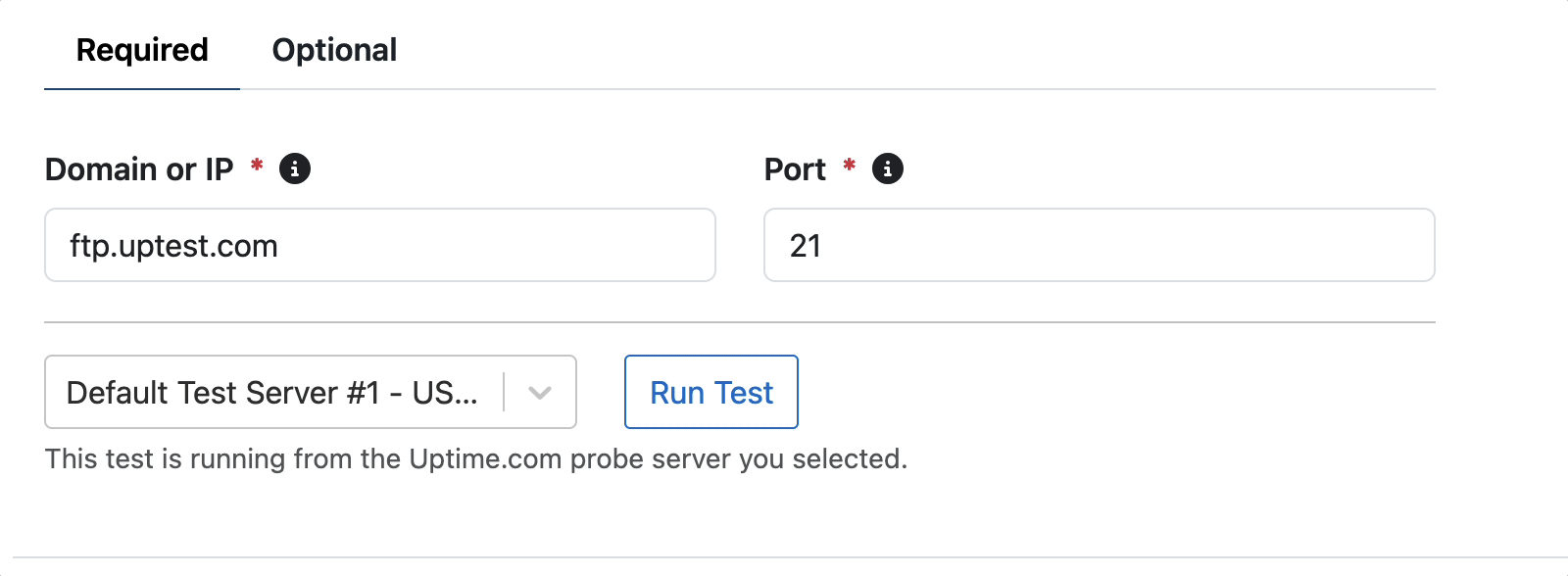Viewport: 1568px width, 576px height.
Task: Click the probe server helper text
Action: tap(476, 458)
